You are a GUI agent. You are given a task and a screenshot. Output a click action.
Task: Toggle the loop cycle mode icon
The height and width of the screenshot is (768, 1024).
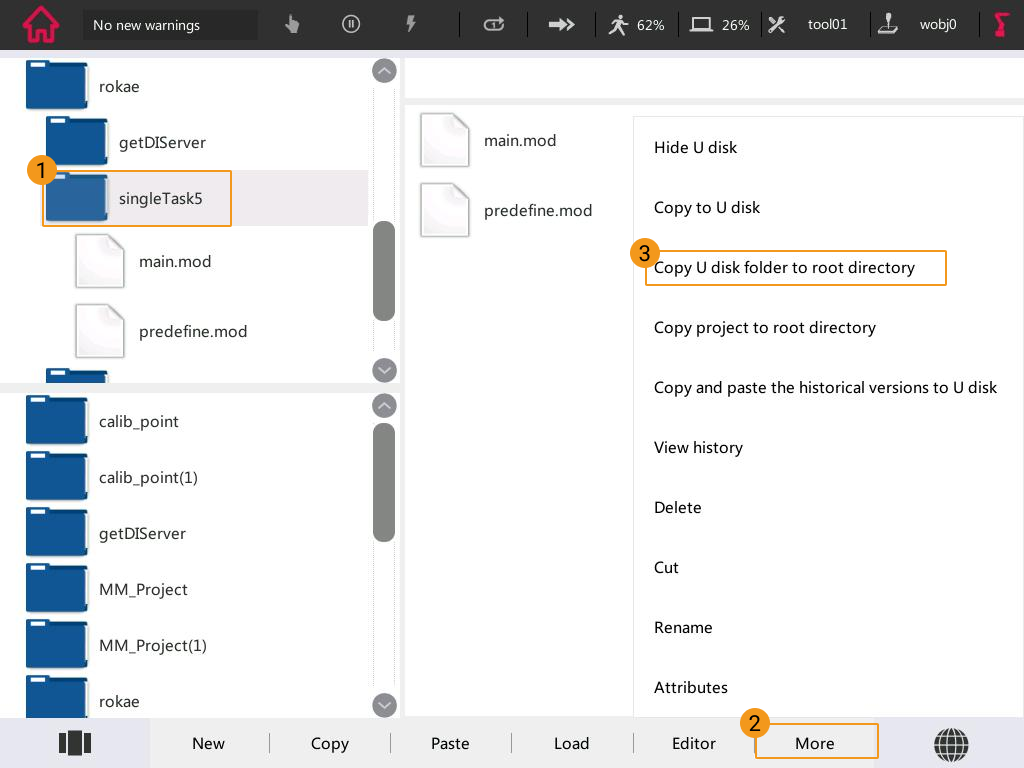[x=494, y=24]
